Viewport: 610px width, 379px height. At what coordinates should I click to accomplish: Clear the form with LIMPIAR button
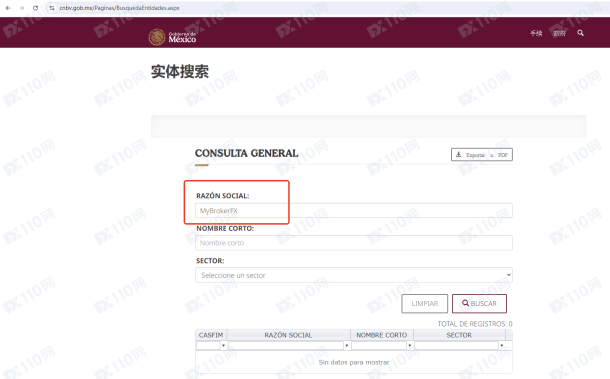(x=424, y=304)
